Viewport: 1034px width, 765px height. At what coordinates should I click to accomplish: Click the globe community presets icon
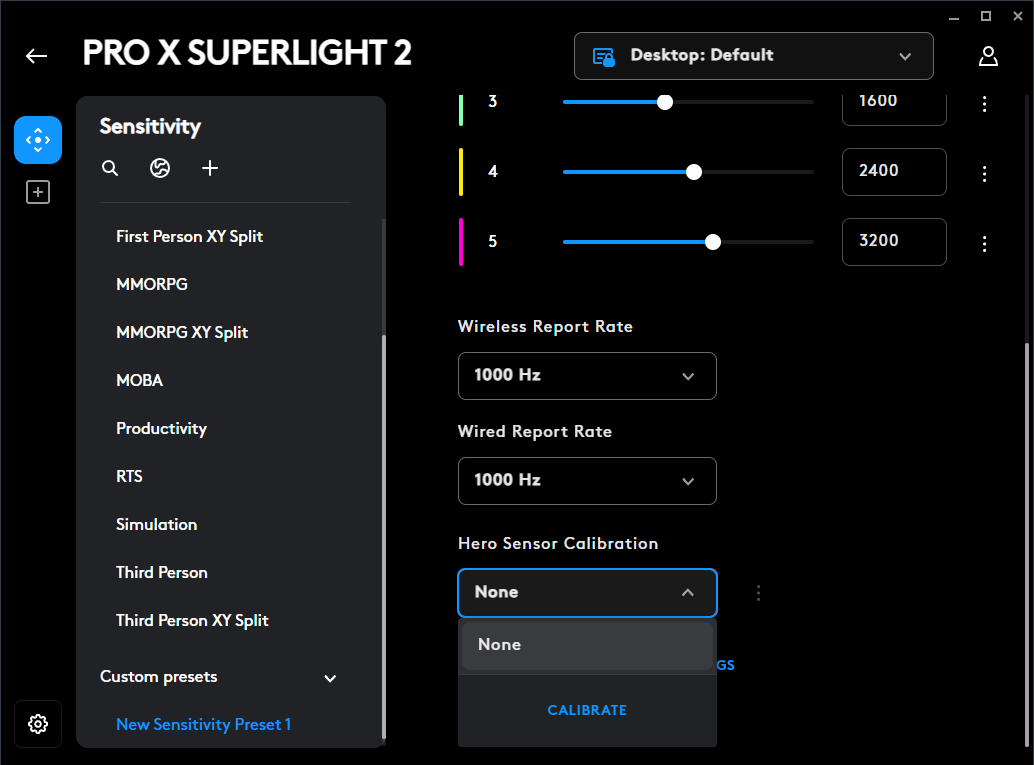(160, 168)
